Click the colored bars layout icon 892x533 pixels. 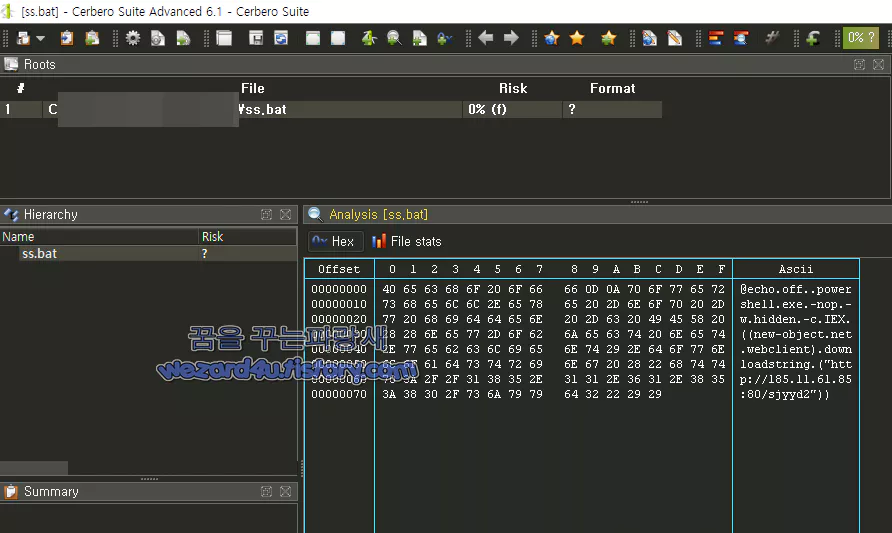(716, 38)
